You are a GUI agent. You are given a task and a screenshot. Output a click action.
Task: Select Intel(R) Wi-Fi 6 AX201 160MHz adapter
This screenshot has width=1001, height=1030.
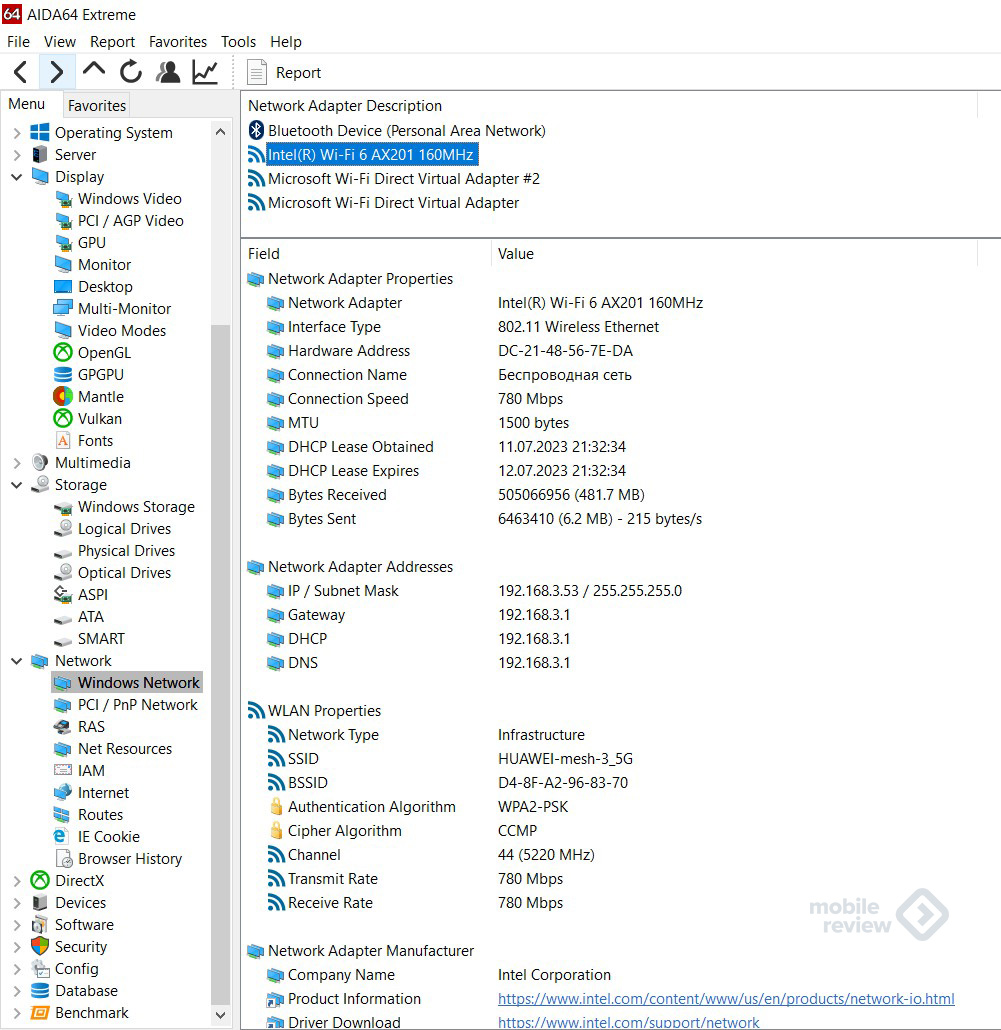(371, 155)
